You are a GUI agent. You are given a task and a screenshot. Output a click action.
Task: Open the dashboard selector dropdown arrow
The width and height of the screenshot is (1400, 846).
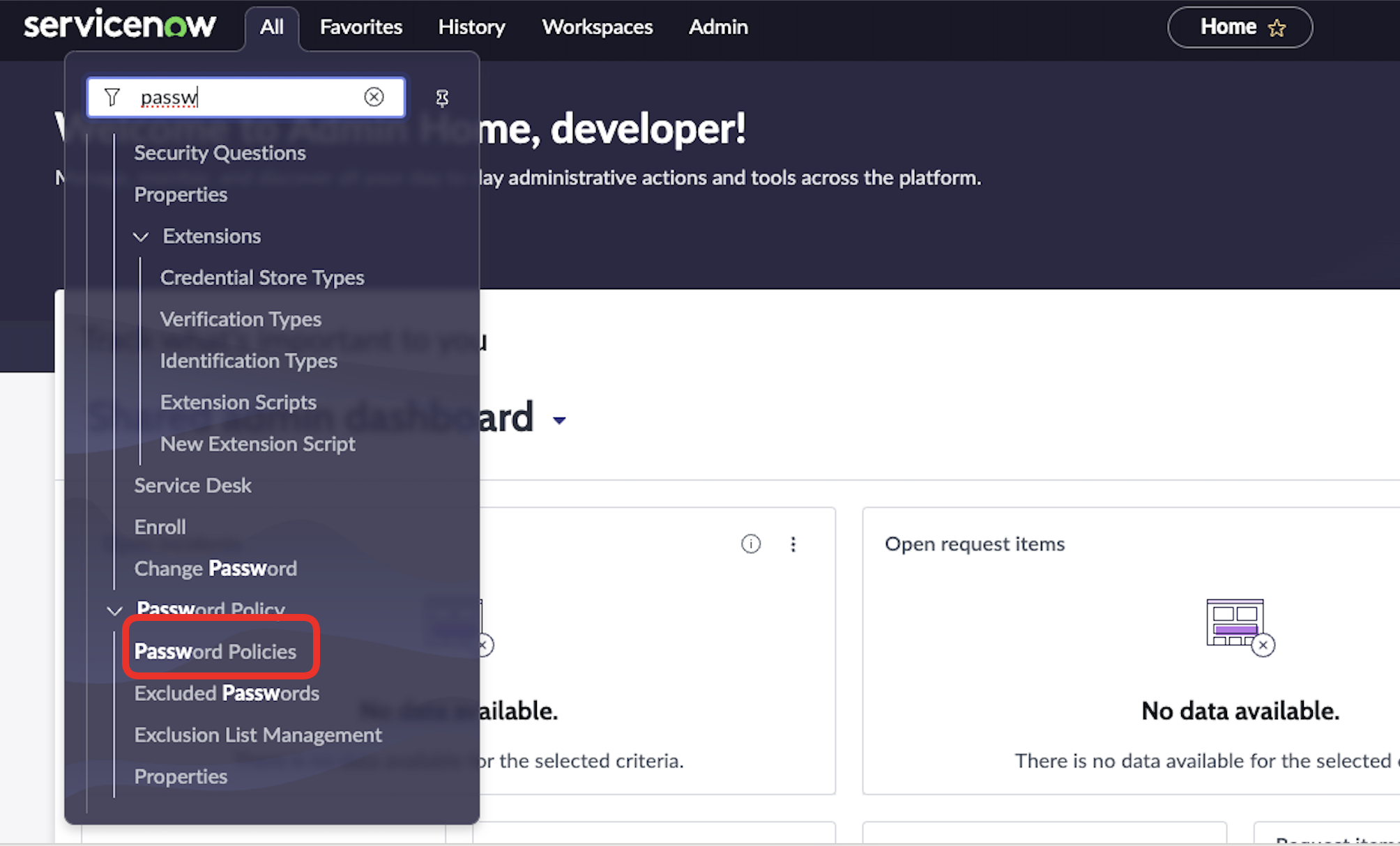coord(559,420)
